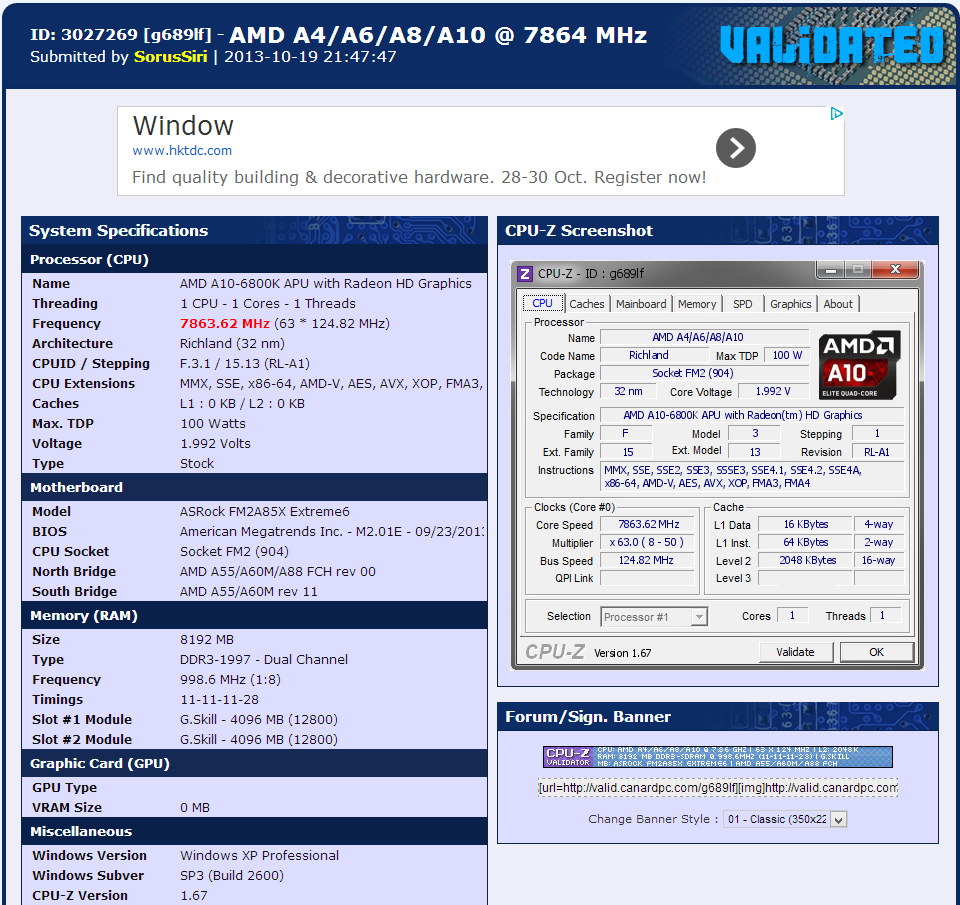Click the DDR3-1997 - Dual Channel text
This screenshot has height=905, width=960.
pyautogui.click(x=264, y=659)
